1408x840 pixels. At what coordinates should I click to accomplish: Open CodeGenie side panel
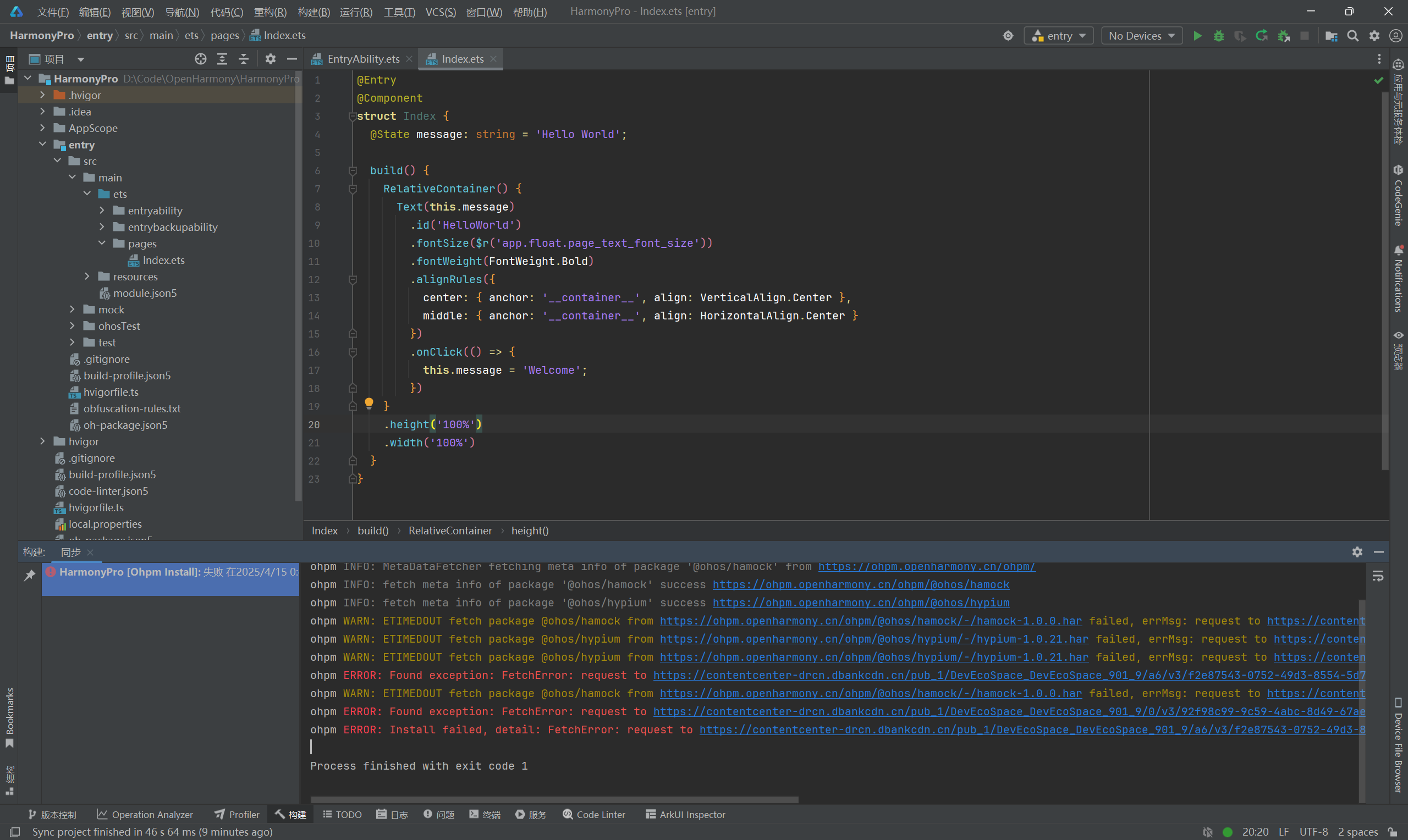coord(1398,196)
